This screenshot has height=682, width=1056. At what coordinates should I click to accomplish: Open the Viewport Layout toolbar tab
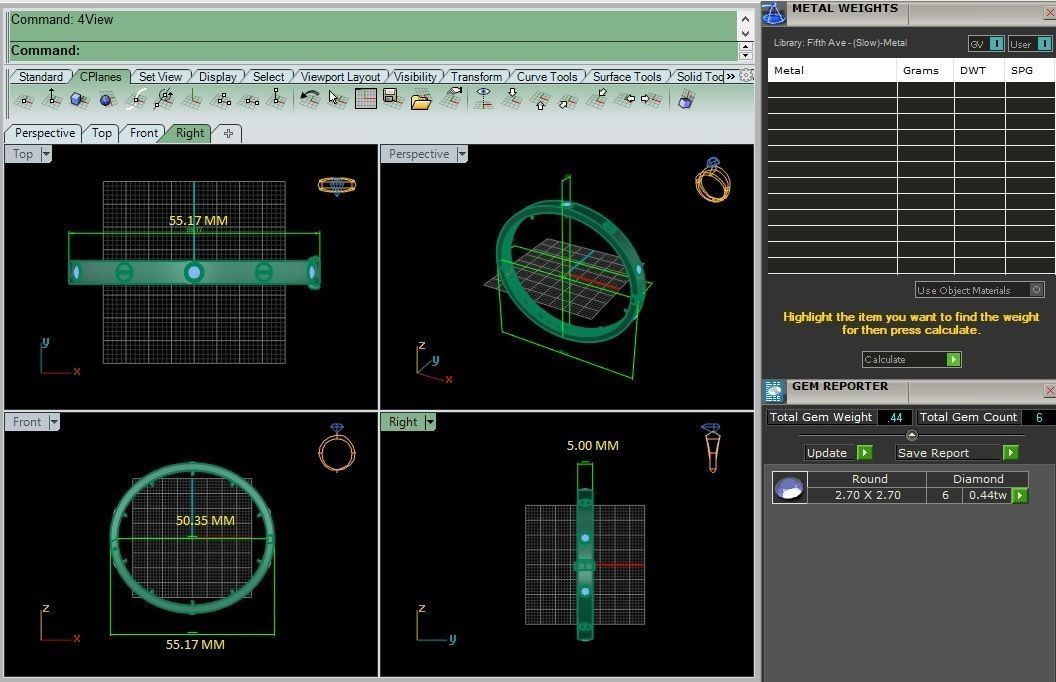pos(340,77)
